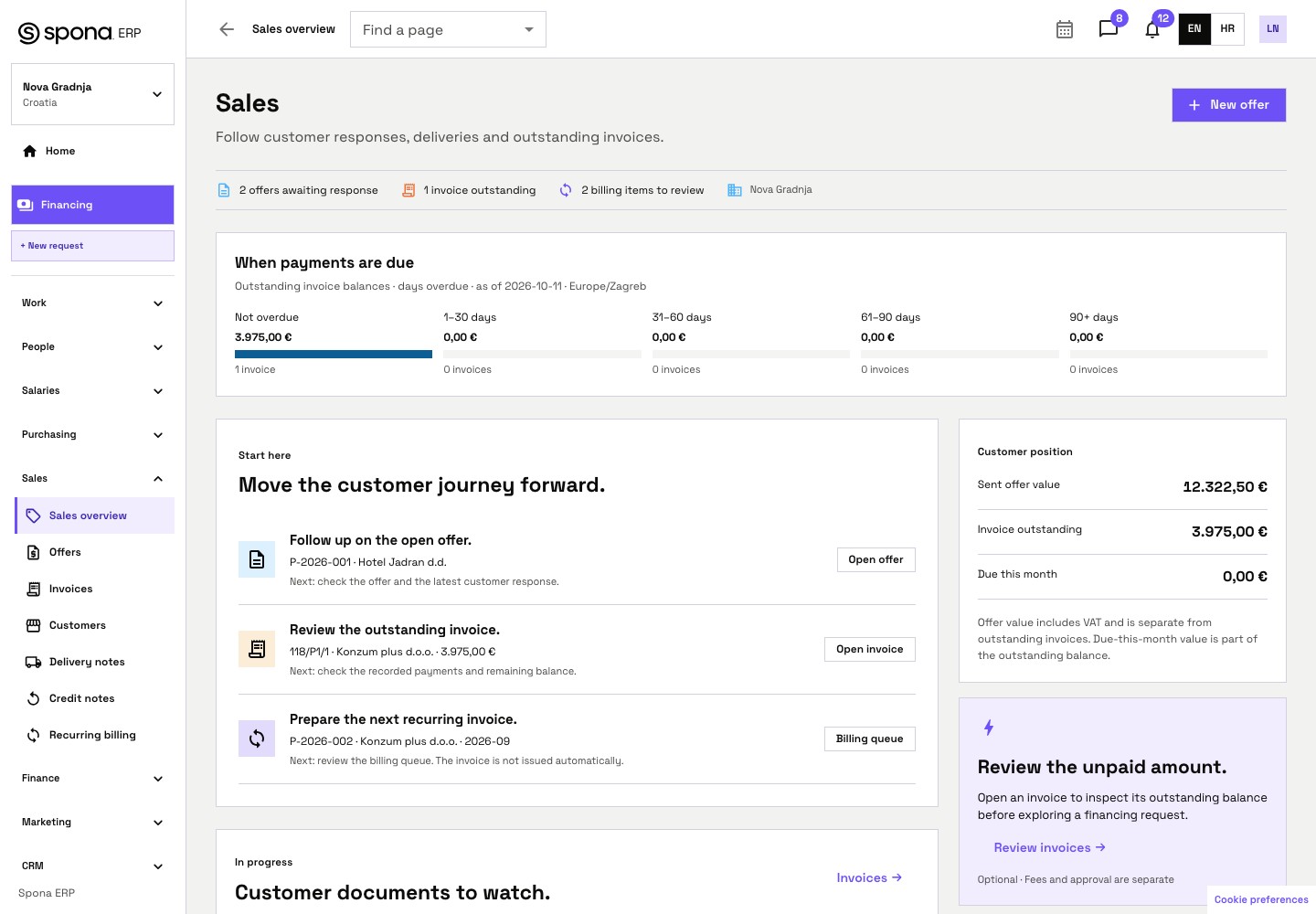The image size is (1316, 914).
Task: Open the Find a page combo box
Action: coord(448,29)
